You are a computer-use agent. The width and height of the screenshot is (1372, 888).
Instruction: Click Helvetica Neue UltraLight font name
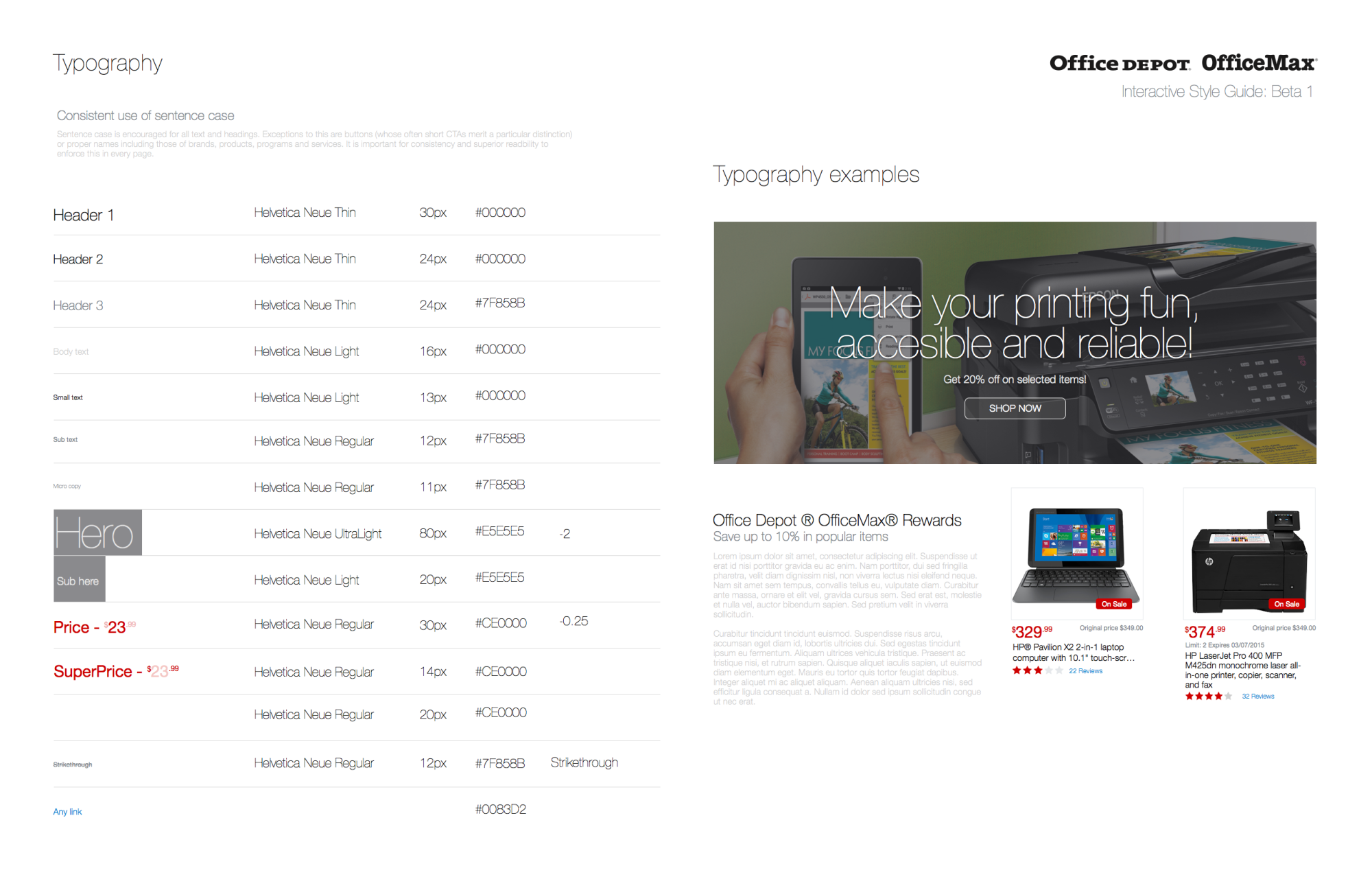coord(318,534)
